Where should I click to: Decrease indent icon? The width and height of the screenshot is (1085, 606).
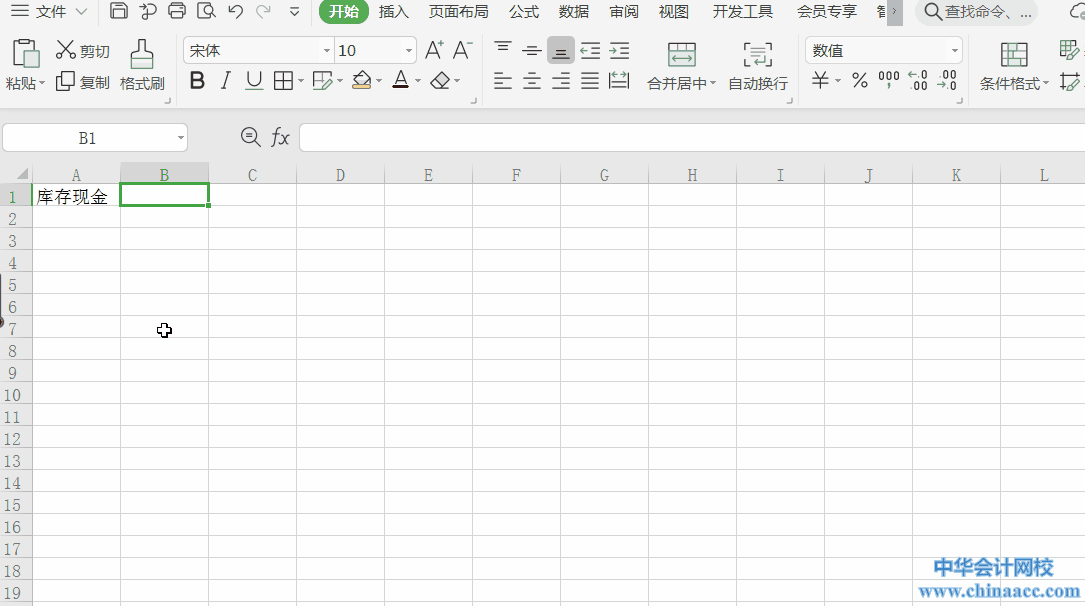pos(590,50)
